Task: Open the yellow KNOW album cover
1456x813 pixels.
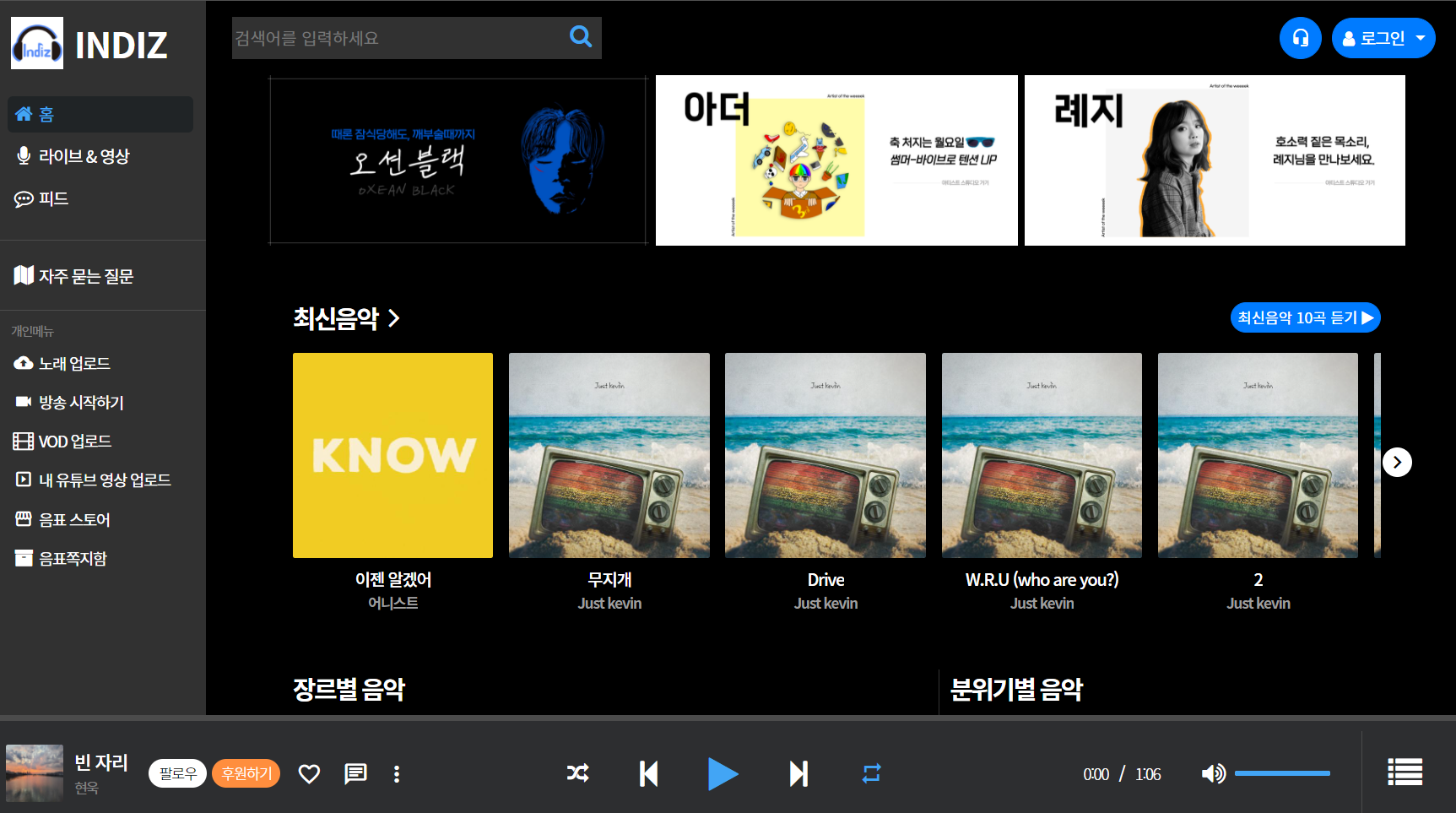Action: click(392, 455)
